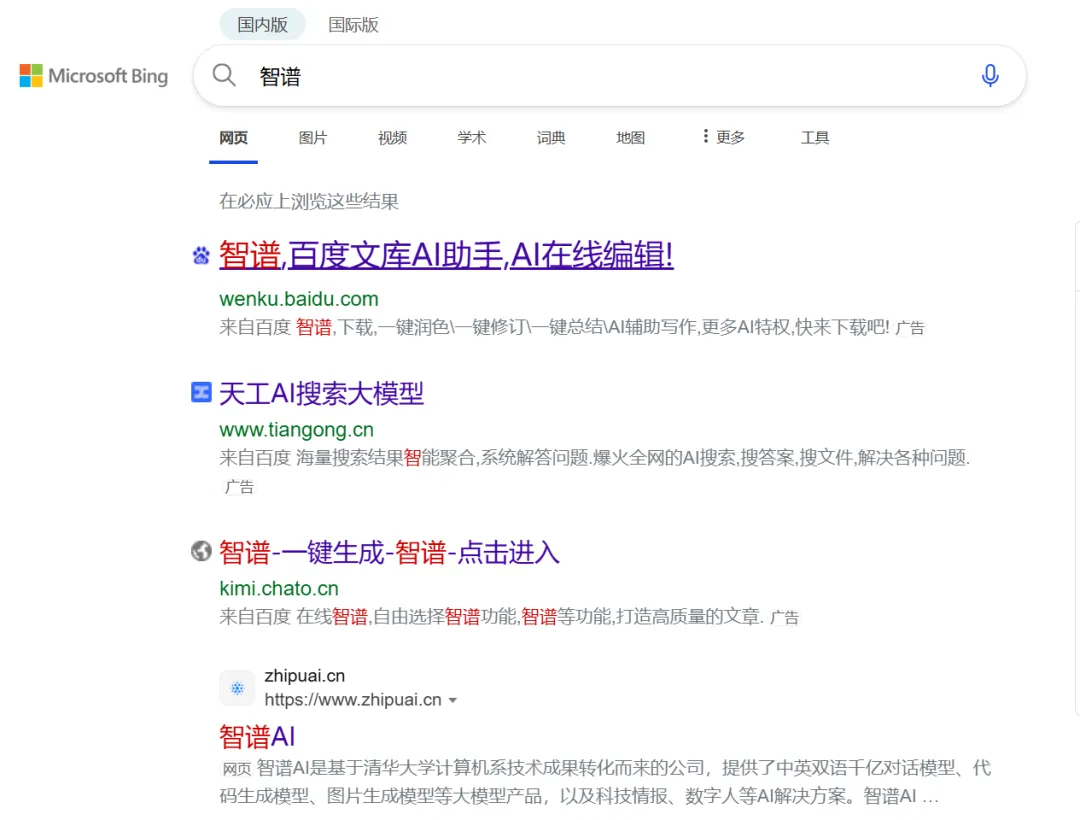Click the description starting 来自百度 海量搜索结果
The height and width of the screenshot is (820, 1080).
594,458
